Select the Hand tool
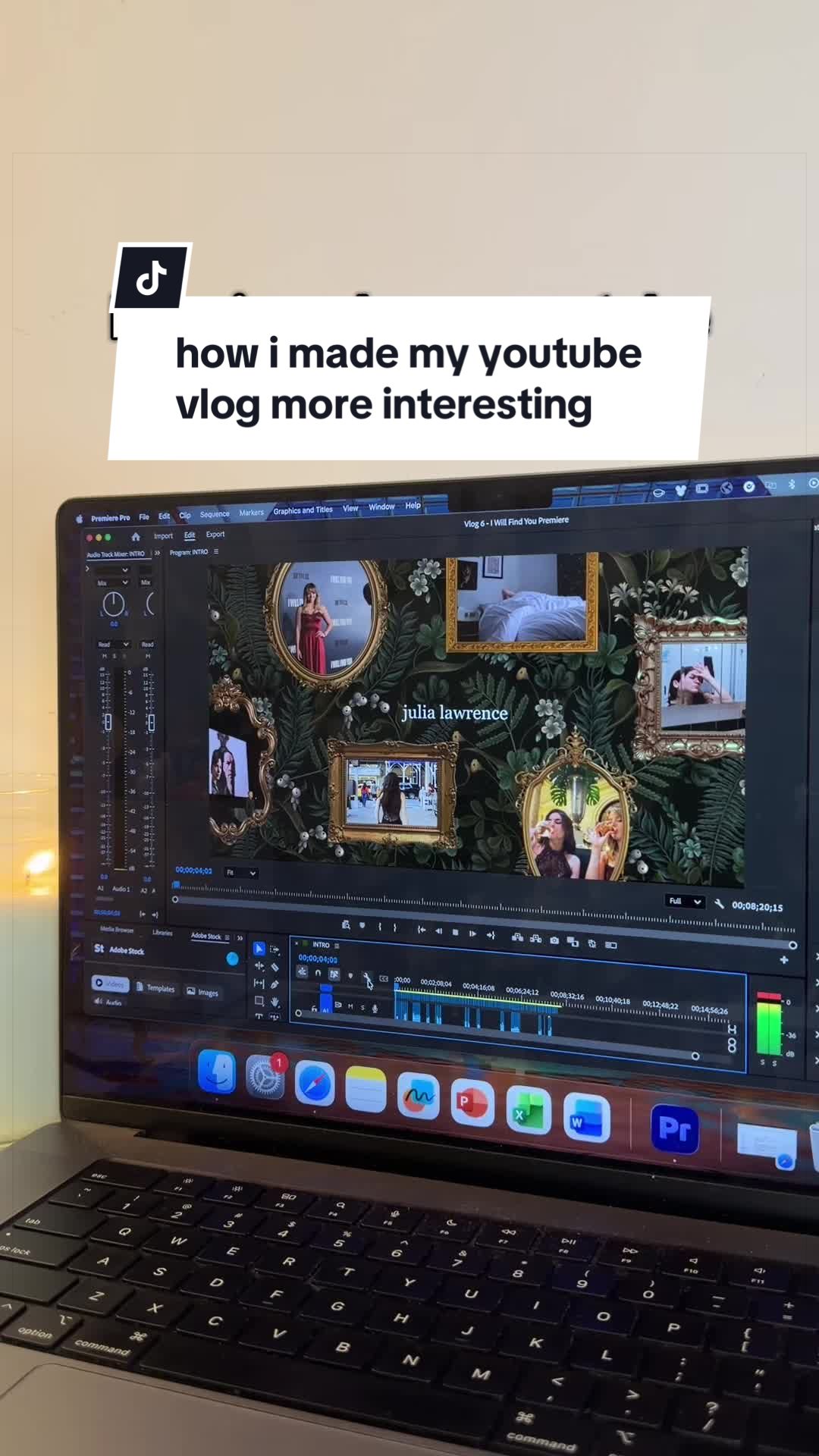 pos(275,1002)
